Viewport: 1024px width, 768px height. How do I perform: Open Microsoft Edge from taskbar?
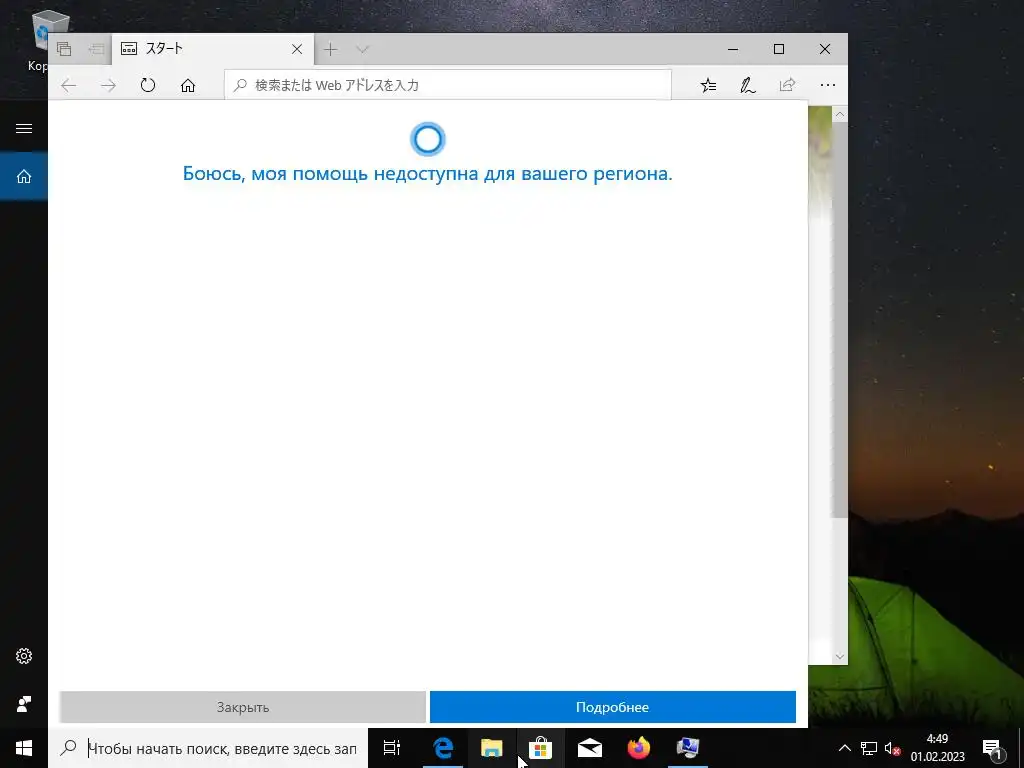[443, 748]
